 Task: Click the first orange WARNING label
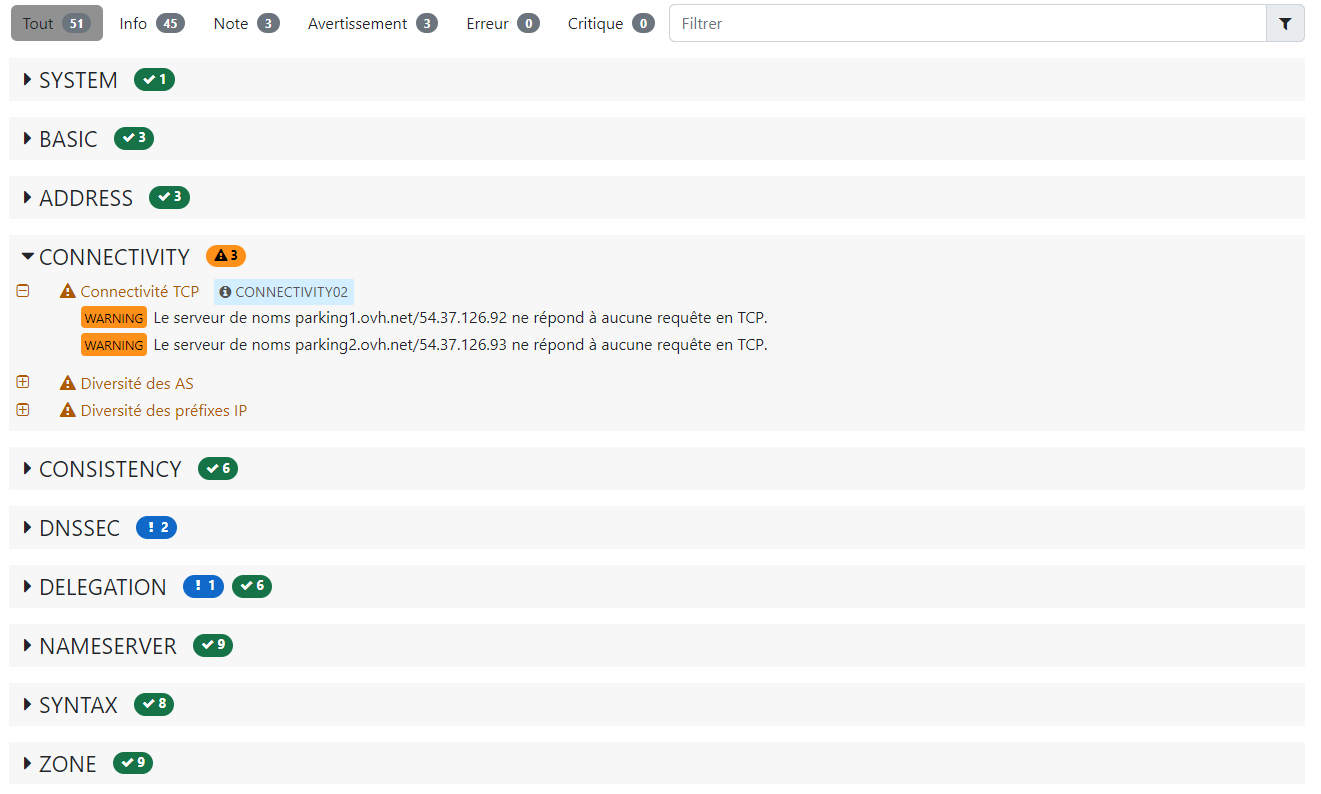pyautogui.click(x=114, y=318)
